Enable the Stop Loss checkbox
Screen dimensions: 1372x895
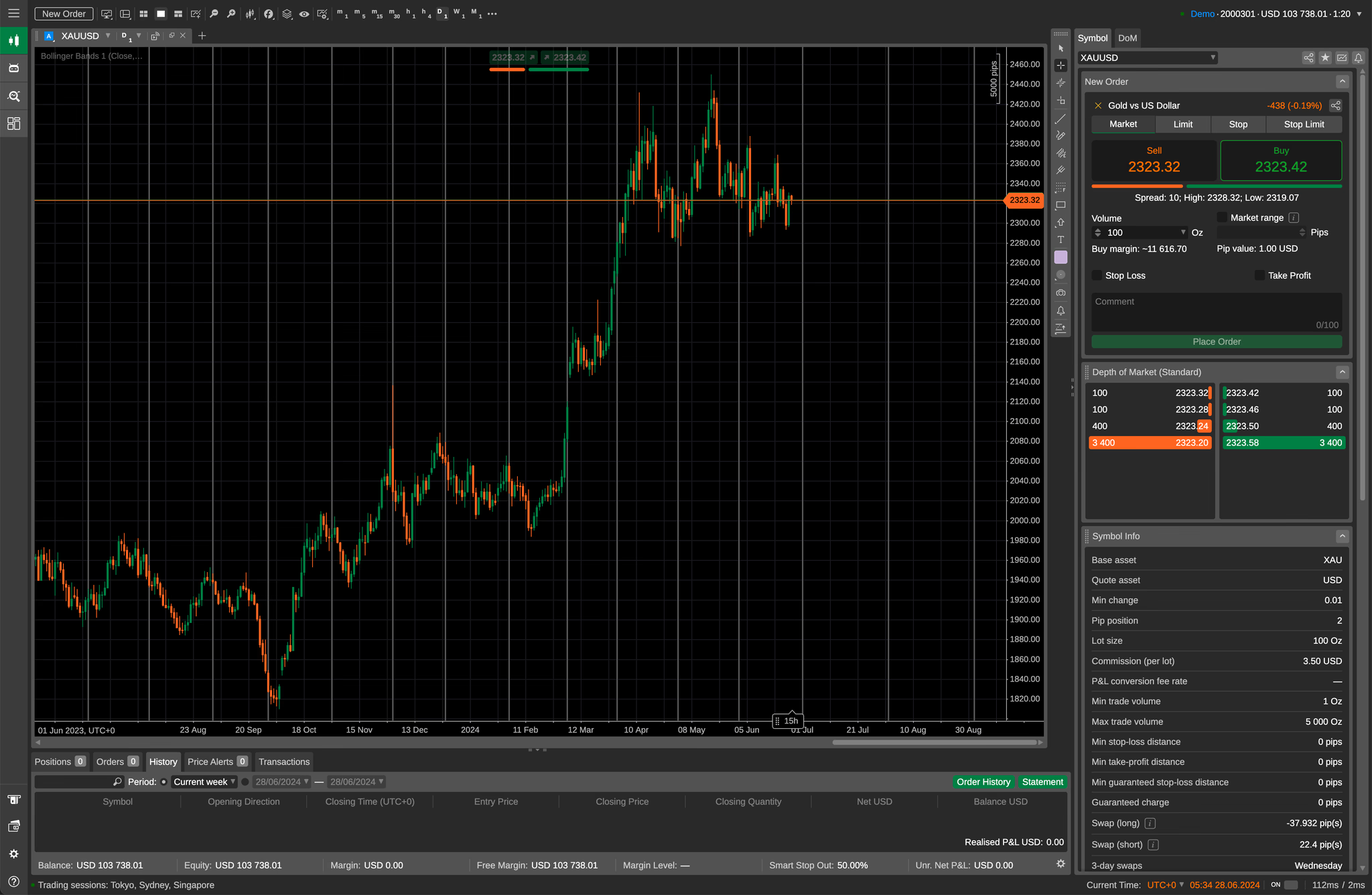(1097, 275)
